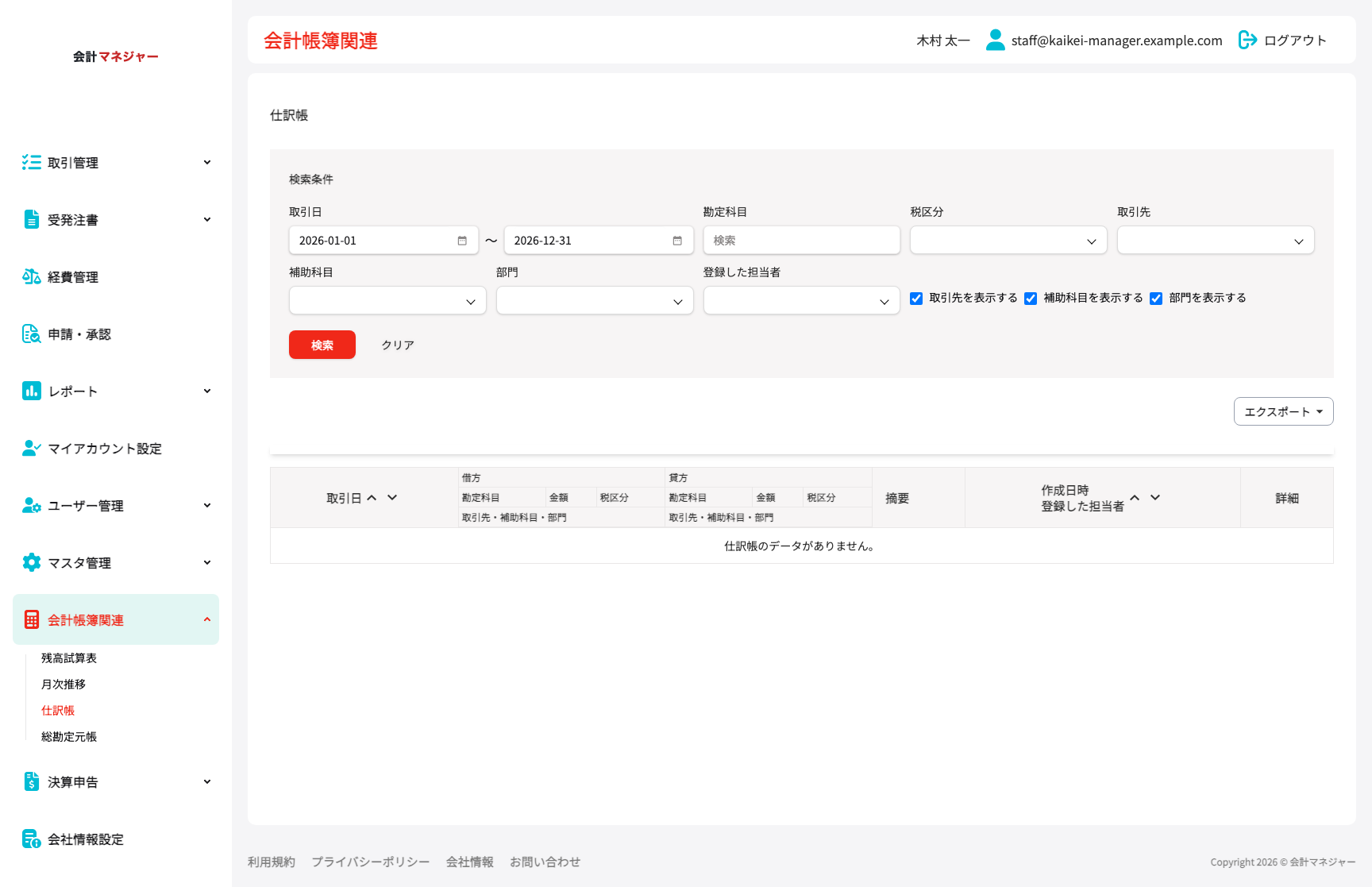Open マイアカウント設定 sidebar menu

coord(116,449)
